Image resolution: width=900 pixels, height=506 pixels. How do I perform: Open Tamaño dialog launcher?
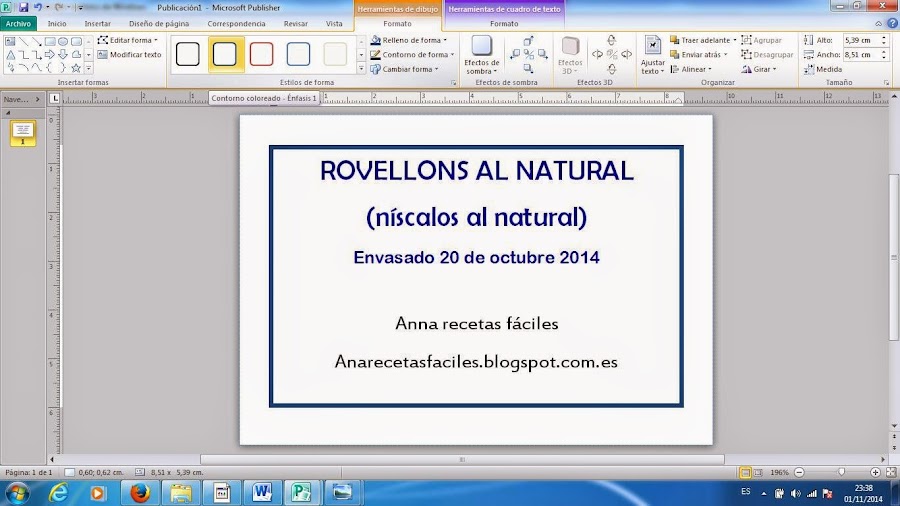pos(886,83)
